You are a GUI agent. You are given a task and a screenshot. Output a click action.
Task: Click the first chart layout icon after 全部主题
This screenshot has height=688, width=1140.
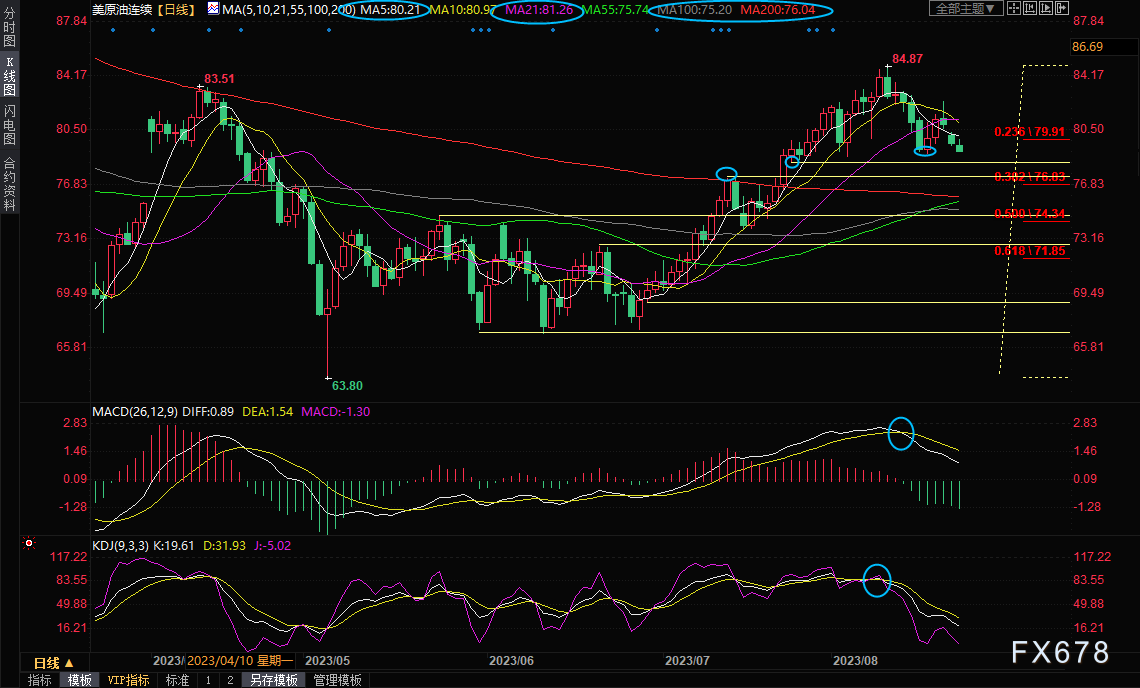point(1016,9)
